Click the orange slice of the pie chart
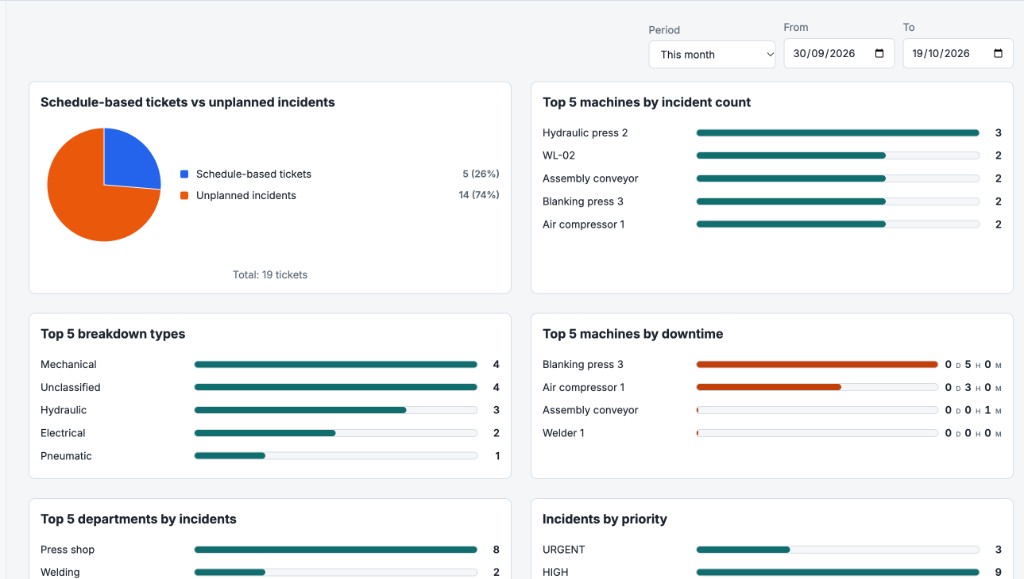Viewport: 1024px width, 579px height. (85, 202)
